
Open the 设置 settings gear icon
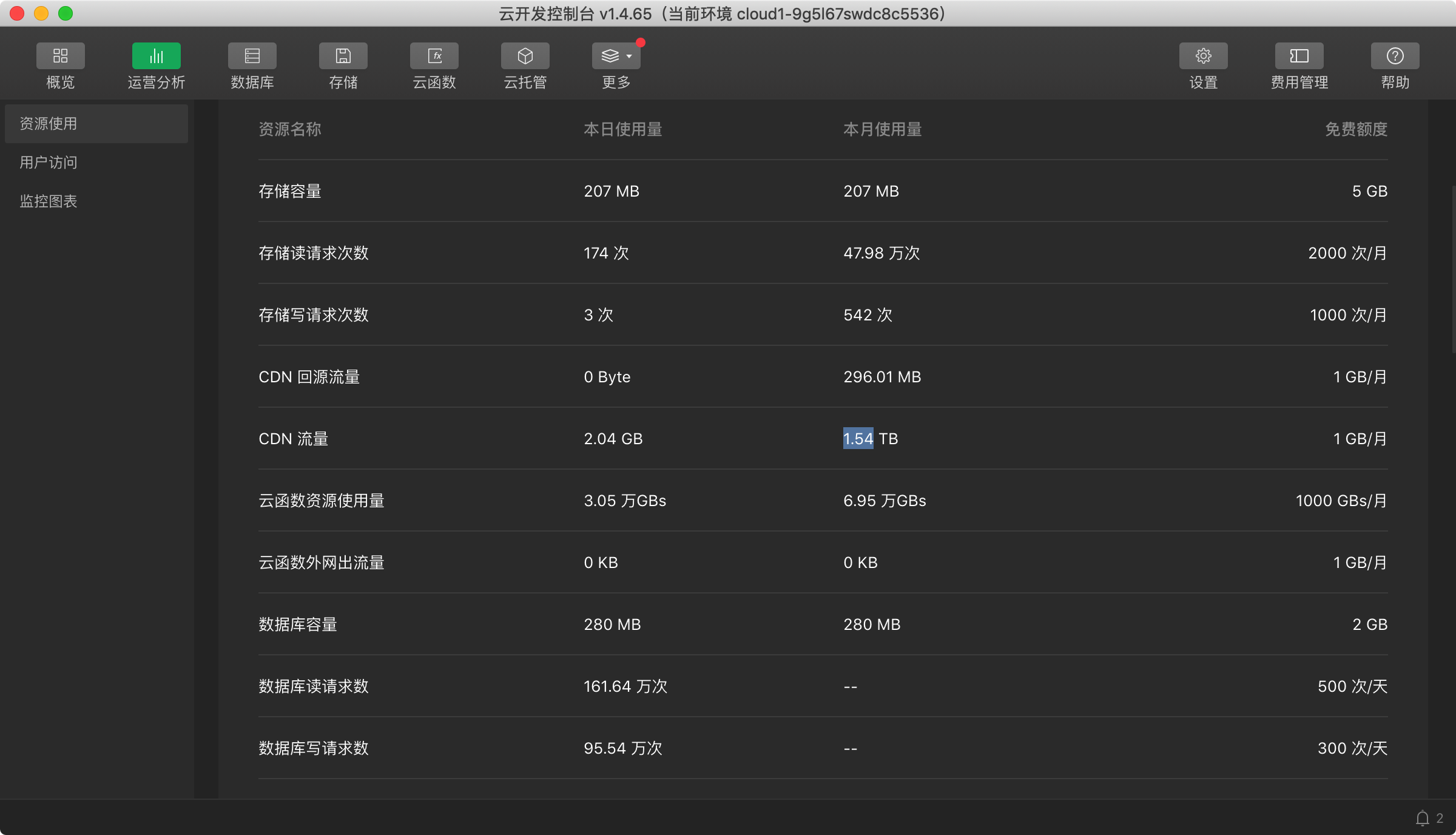click(1203, 56)
